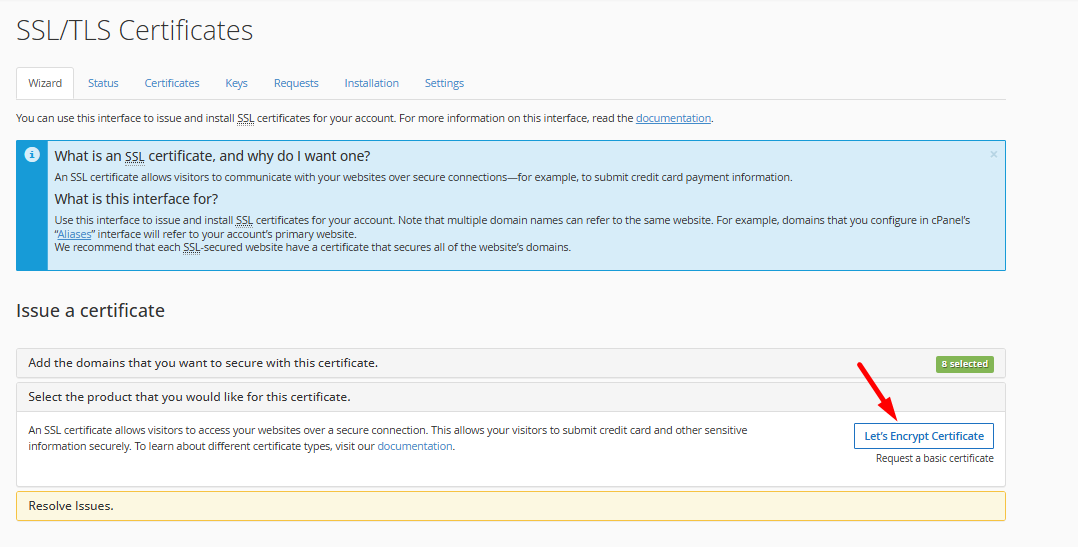The height and width of the screenshot is (547, 1078).
Task: Click the underlined SSL abbreviation in the 'What is an SSL certificate' heading
Action: point(135,156)
